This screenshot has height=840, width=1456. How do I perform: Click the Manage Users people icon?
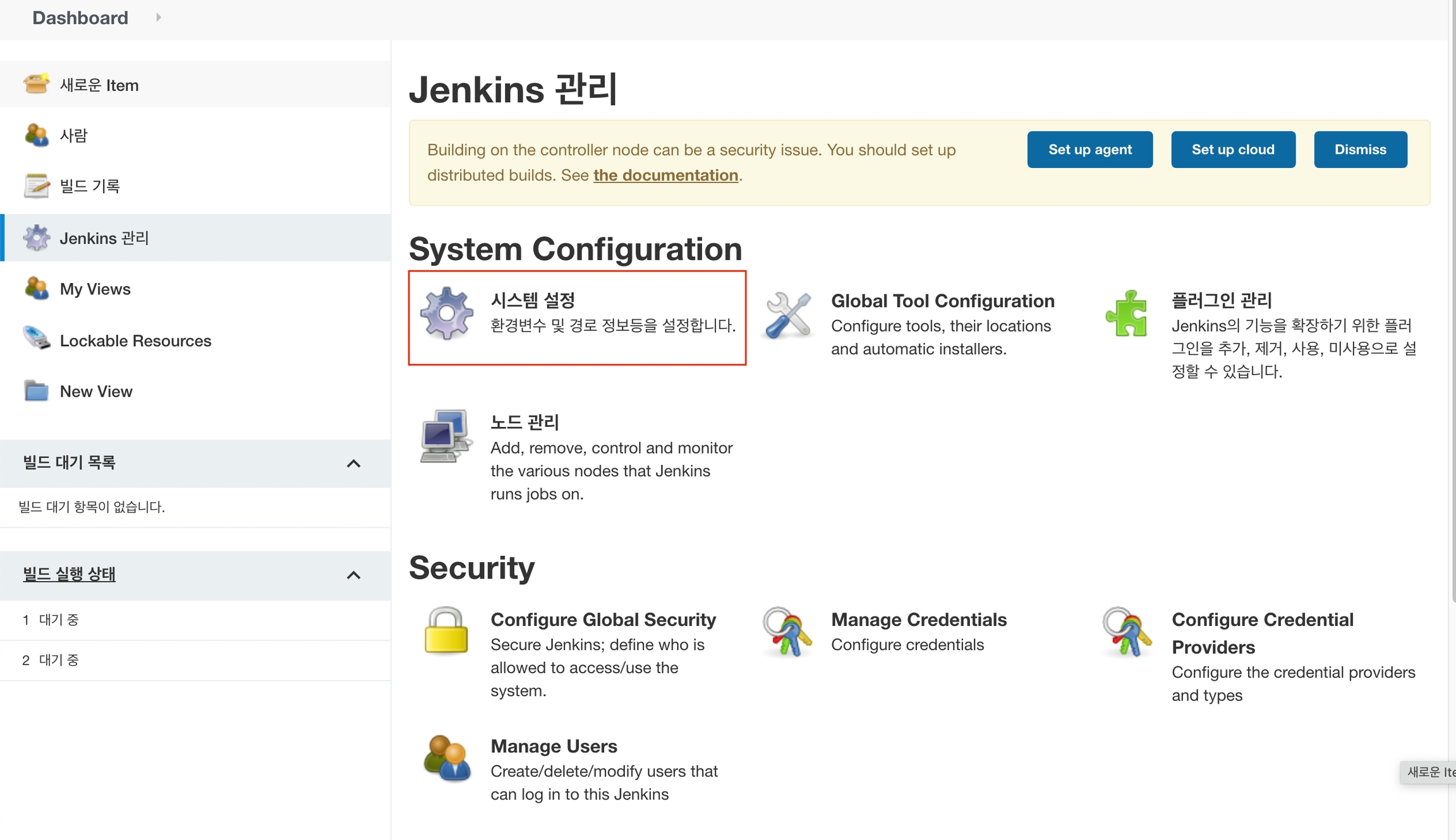(x=447, y=759)
